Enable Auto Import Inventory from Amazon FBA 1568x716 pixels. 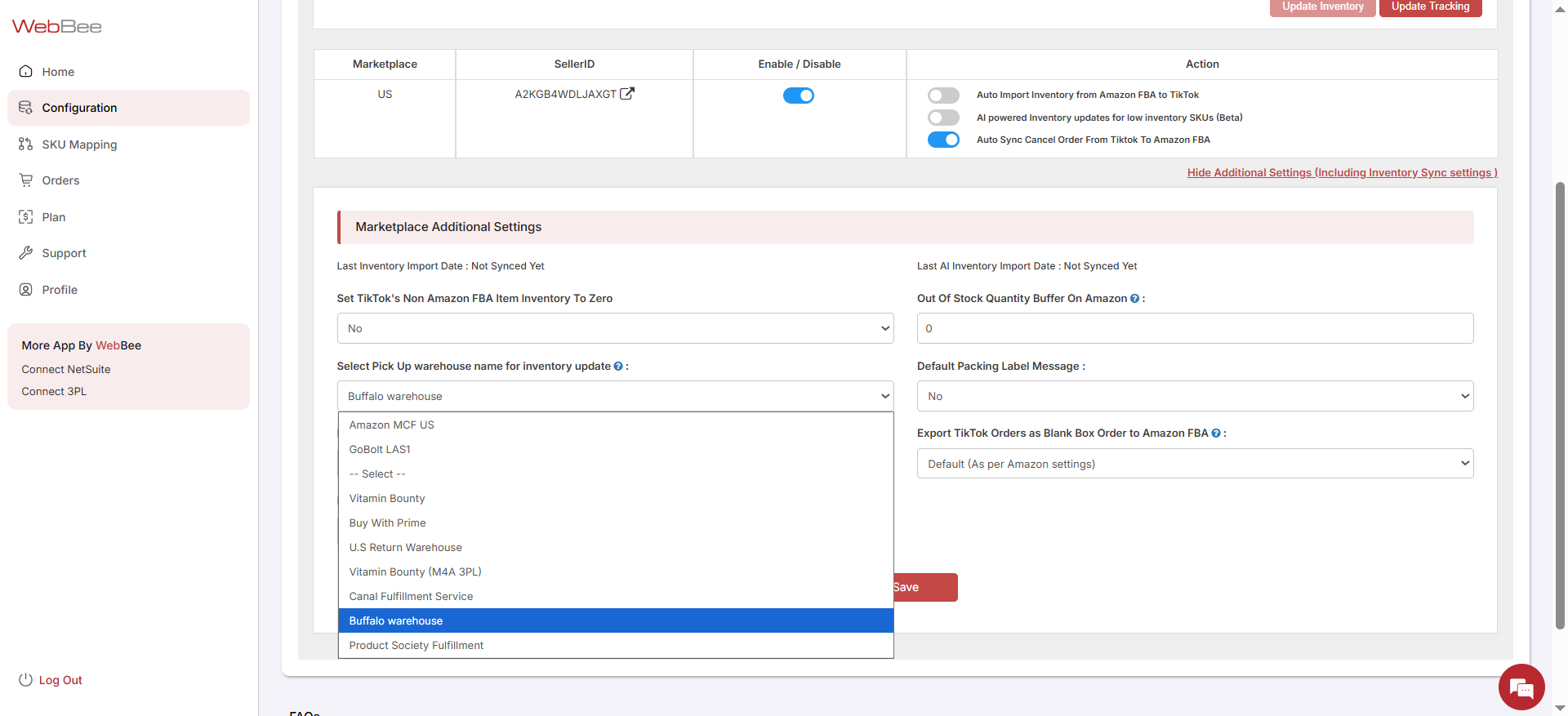[943, 96]
